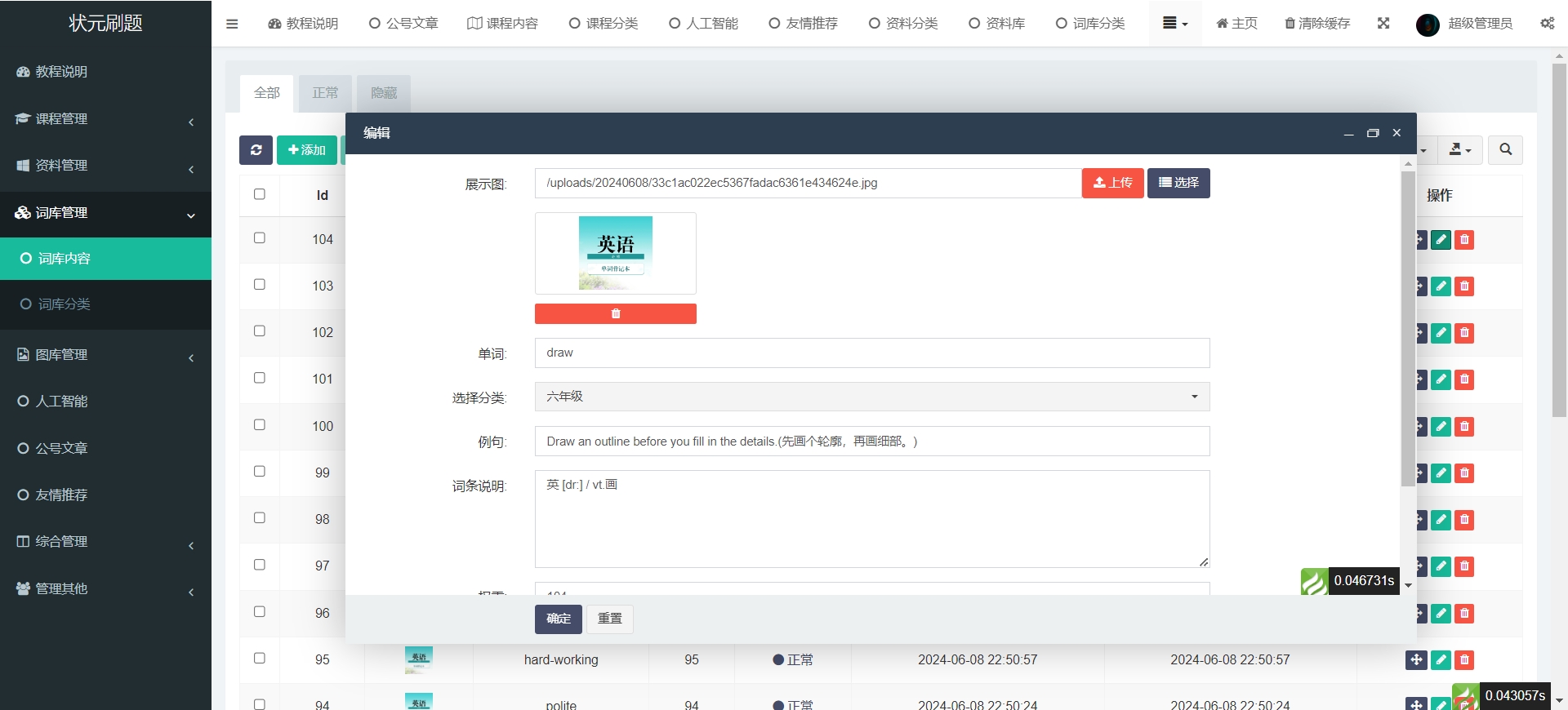Image resolution: width=1568 pixels, height=710 pixels.
Task: Edit row 103 with the pencil icon
Action: [x=1441, y=286]
